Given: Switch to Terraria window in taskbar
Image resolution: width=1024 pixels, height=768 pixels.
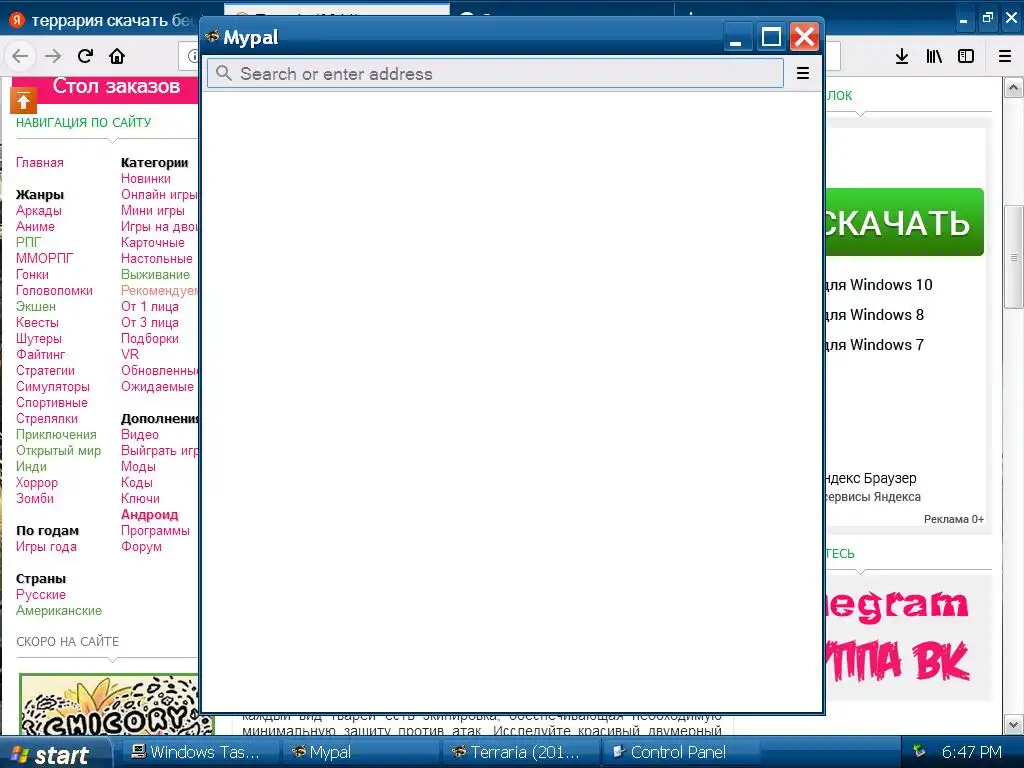Looking at the screenshot, I should [520, 752].
